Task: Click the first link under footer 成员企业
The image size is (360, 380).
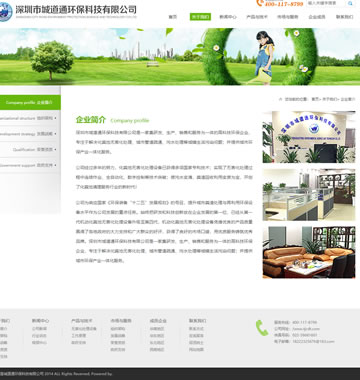Action: coord(157,329)
